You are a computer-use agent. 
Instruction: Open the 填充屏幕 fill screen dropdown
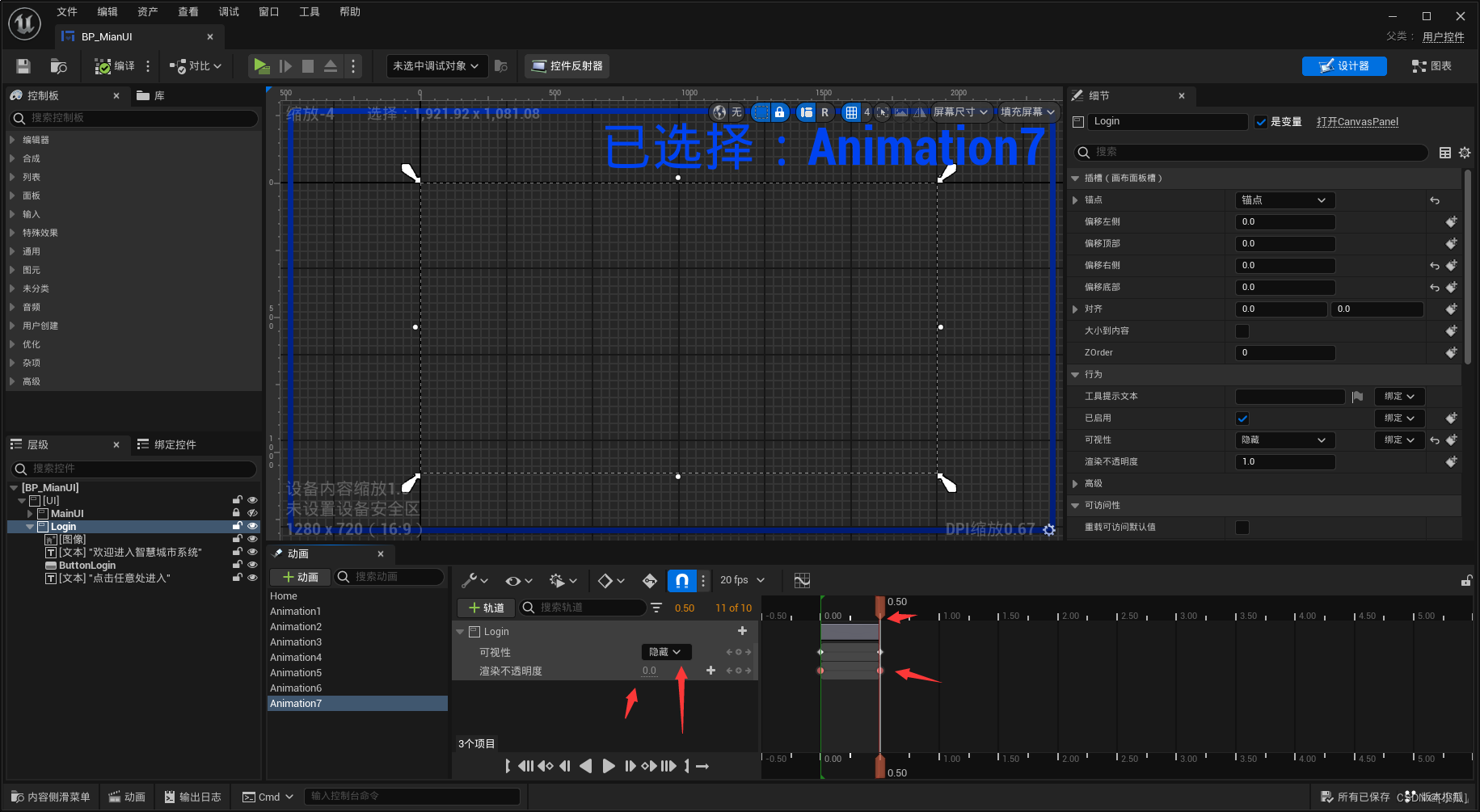point(1027,112)
